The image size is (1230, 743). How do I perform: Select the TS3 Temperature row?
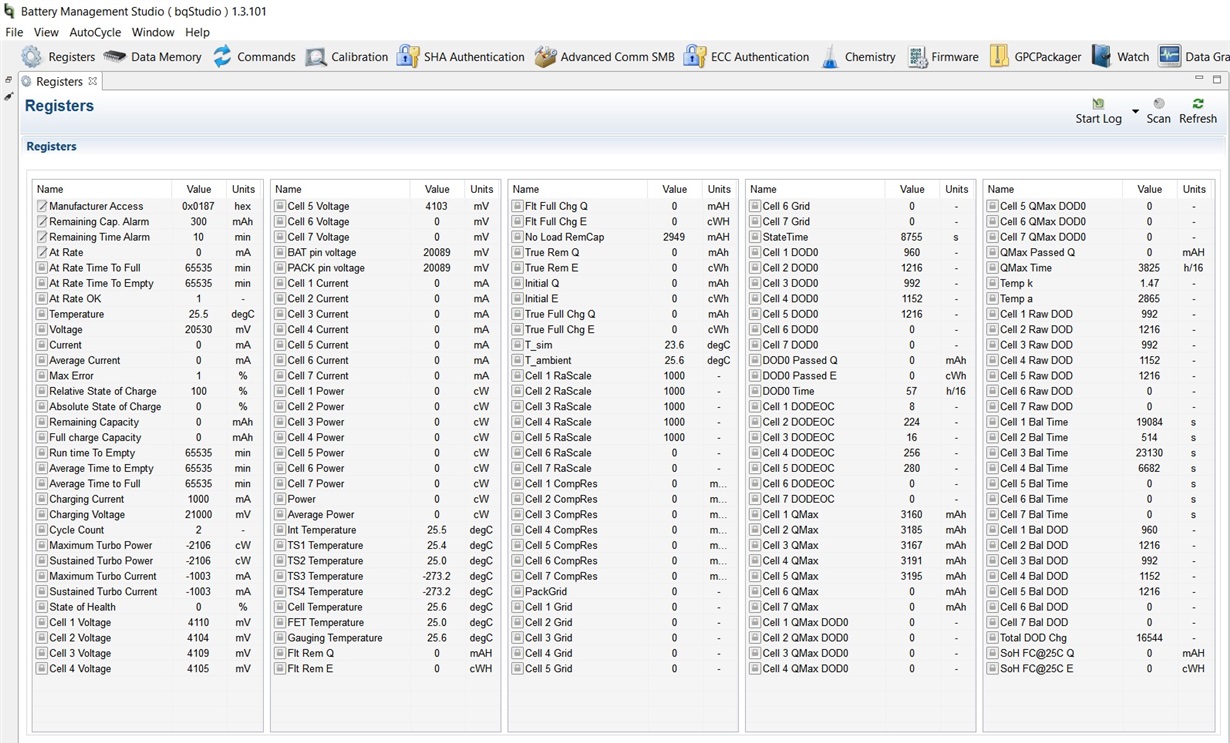pos(385,576)
